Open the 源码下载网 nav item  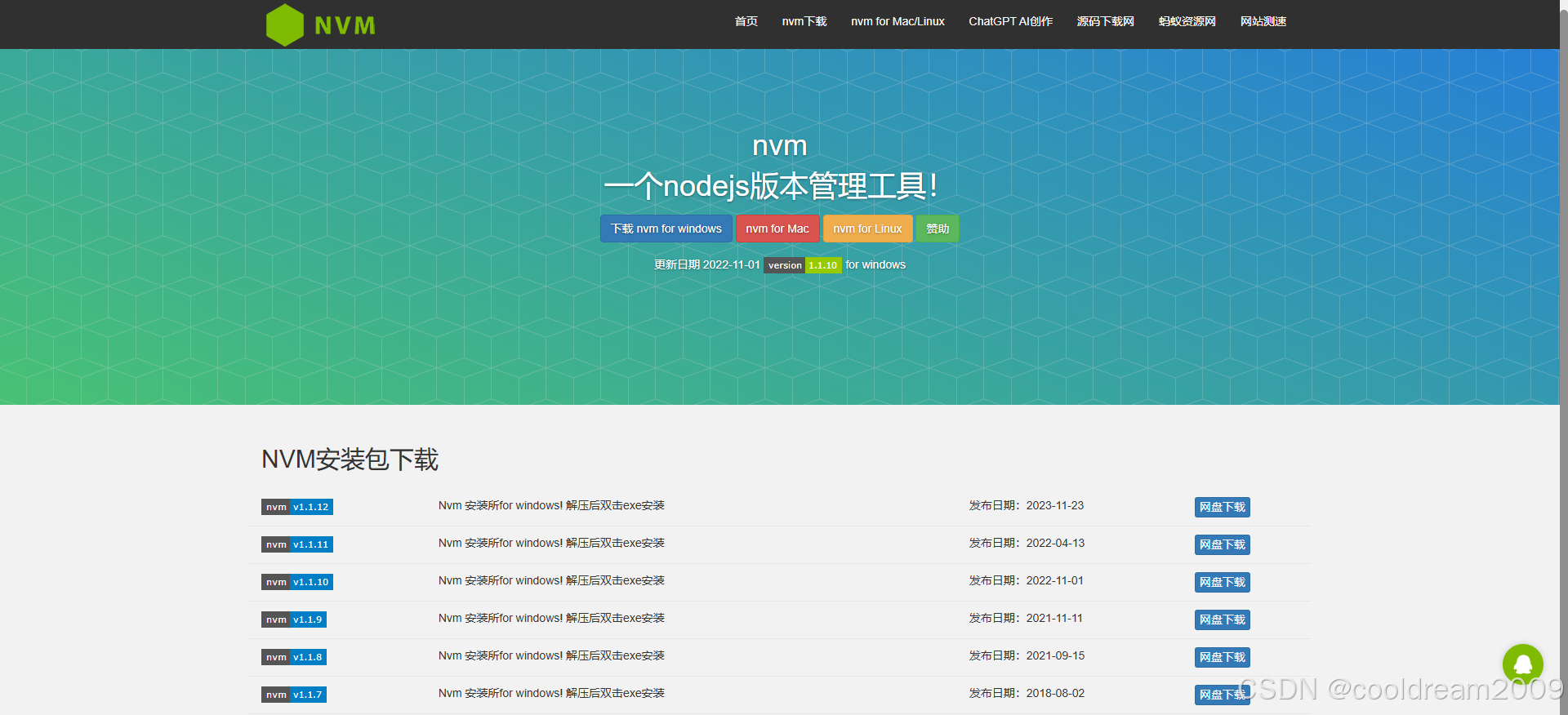pyautogui.click(x=1106, y=21)
